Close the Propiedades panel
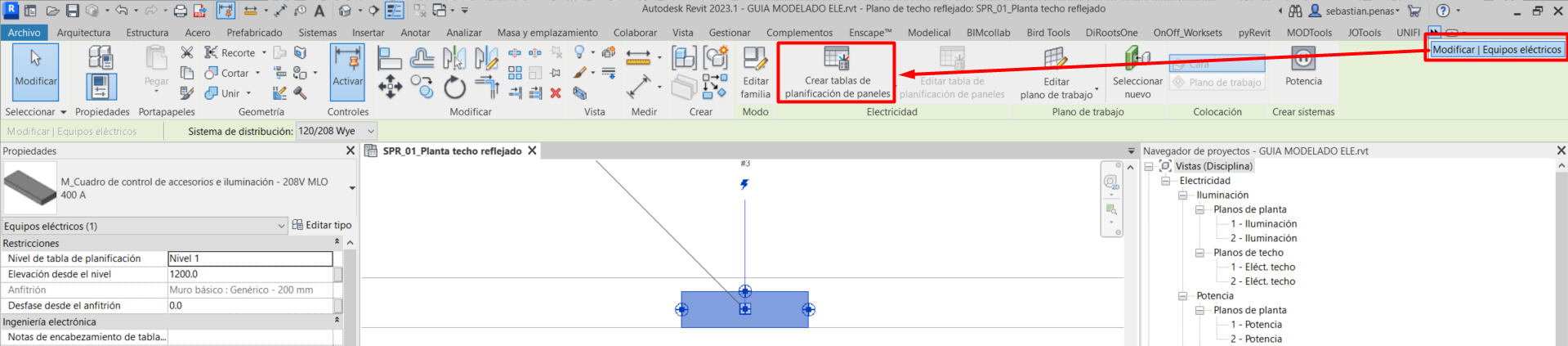This screenshot has width=1568, height=346. (x=351, y=151)
